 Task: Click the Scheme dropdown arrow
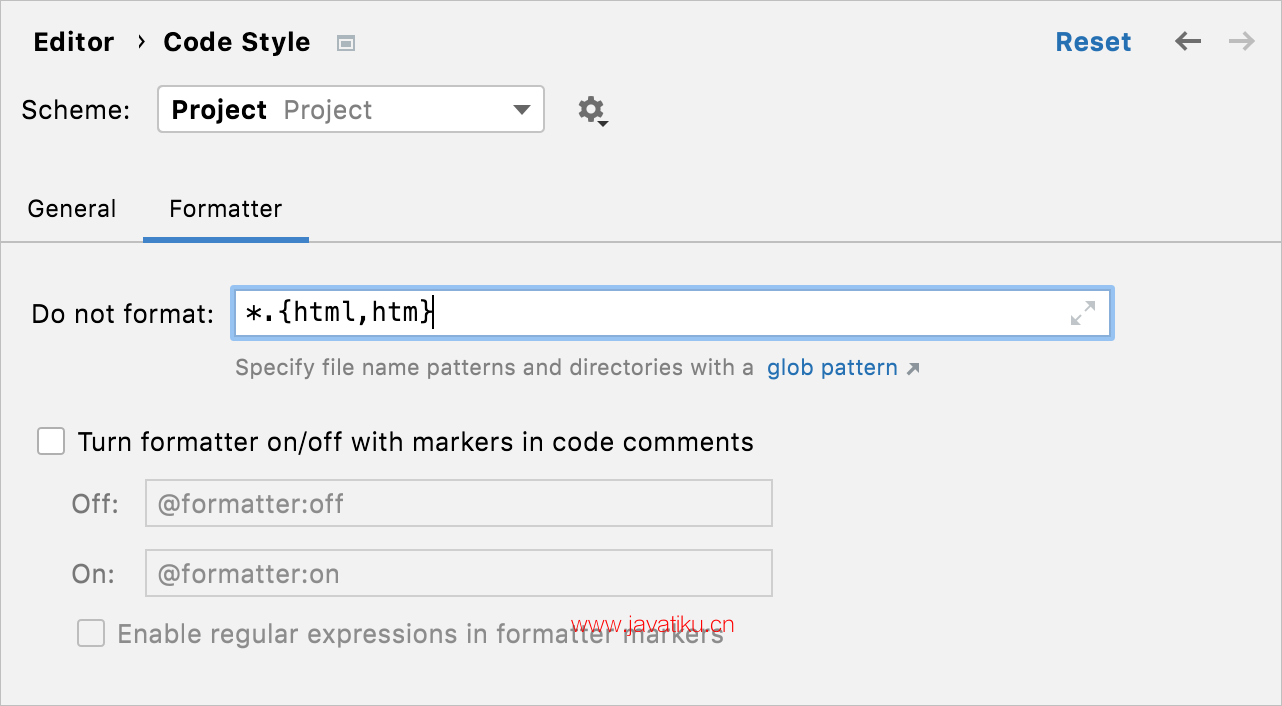[x=522, y=110]
